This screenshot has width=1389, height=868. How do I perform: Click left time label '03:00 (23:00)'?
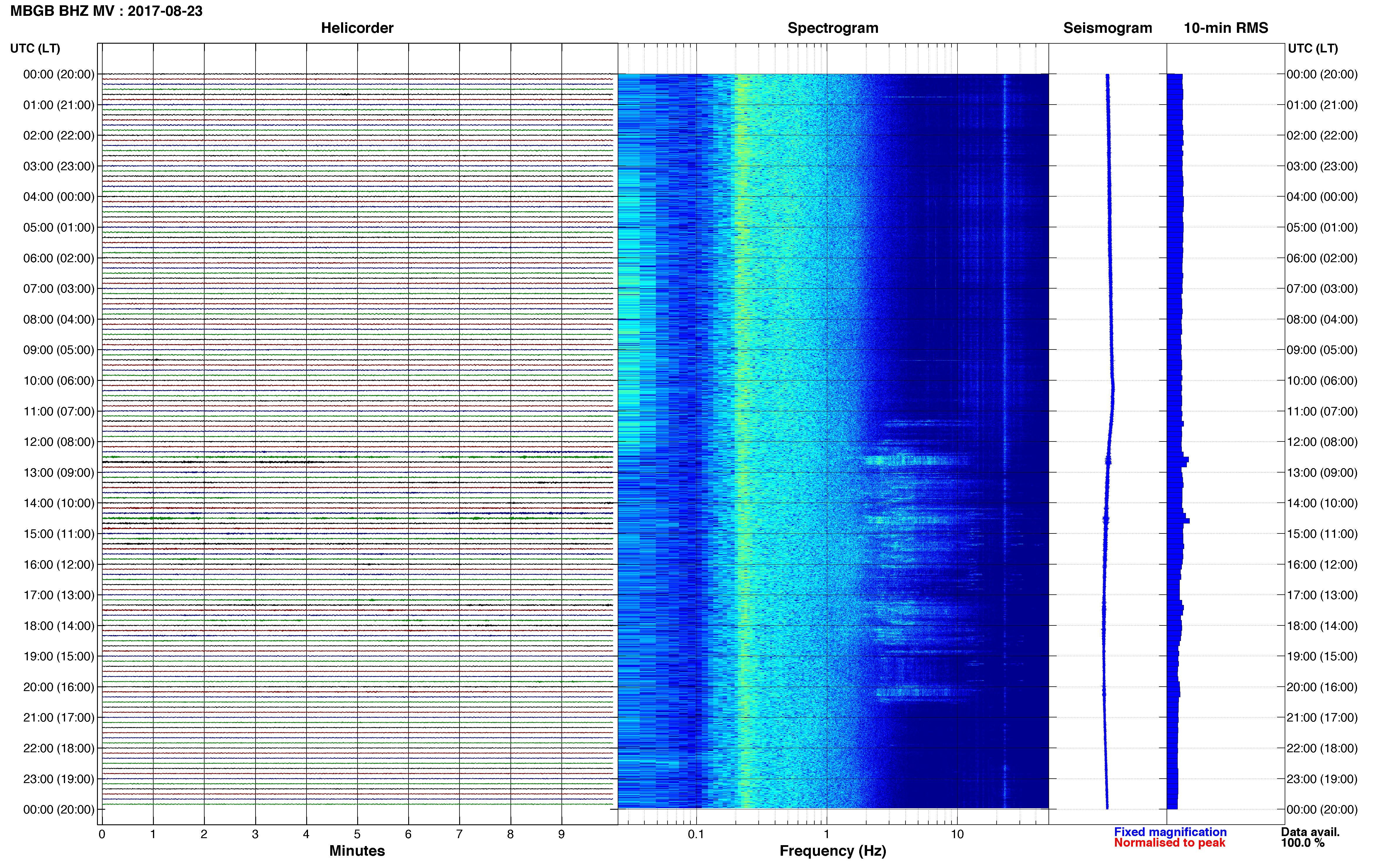59,166
